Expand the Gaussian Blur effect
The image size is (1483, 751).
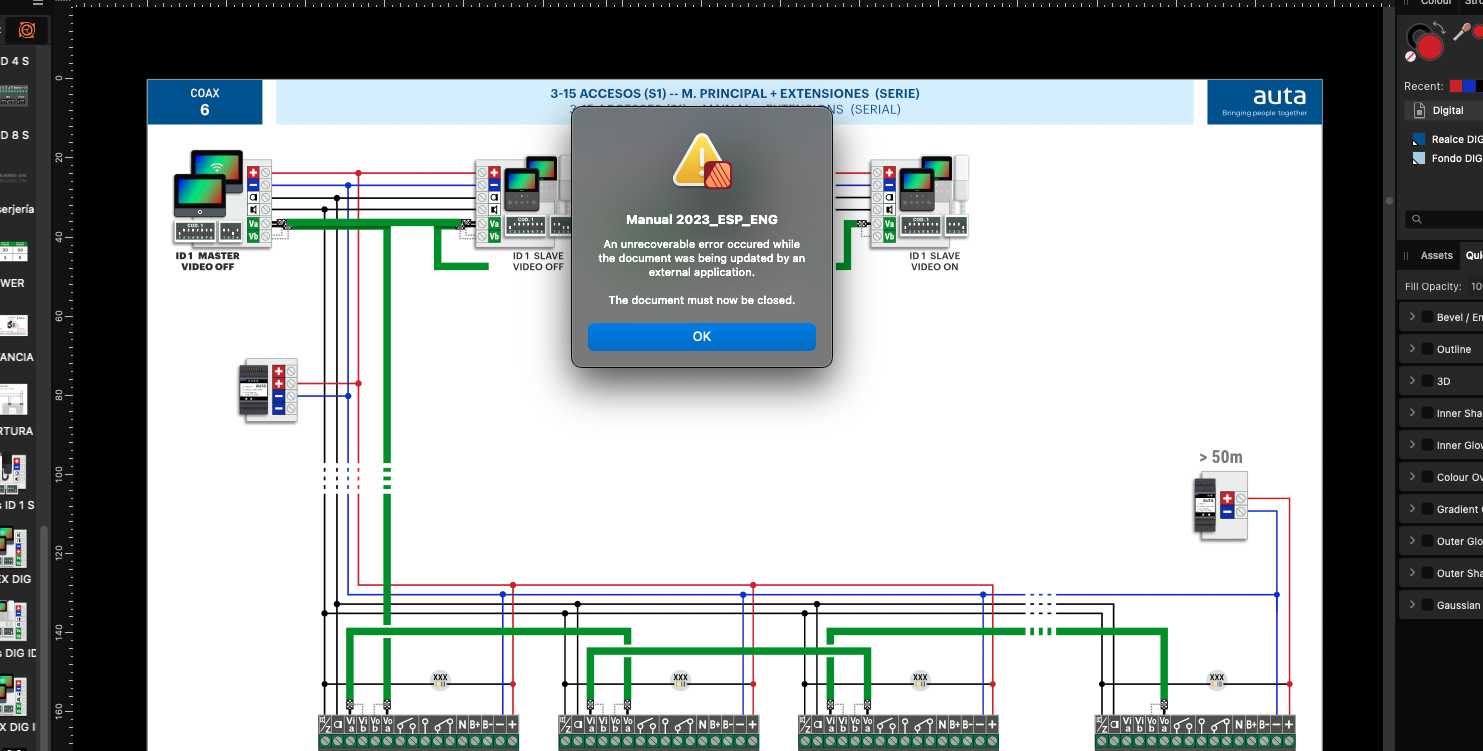(x=1412, y=605)
